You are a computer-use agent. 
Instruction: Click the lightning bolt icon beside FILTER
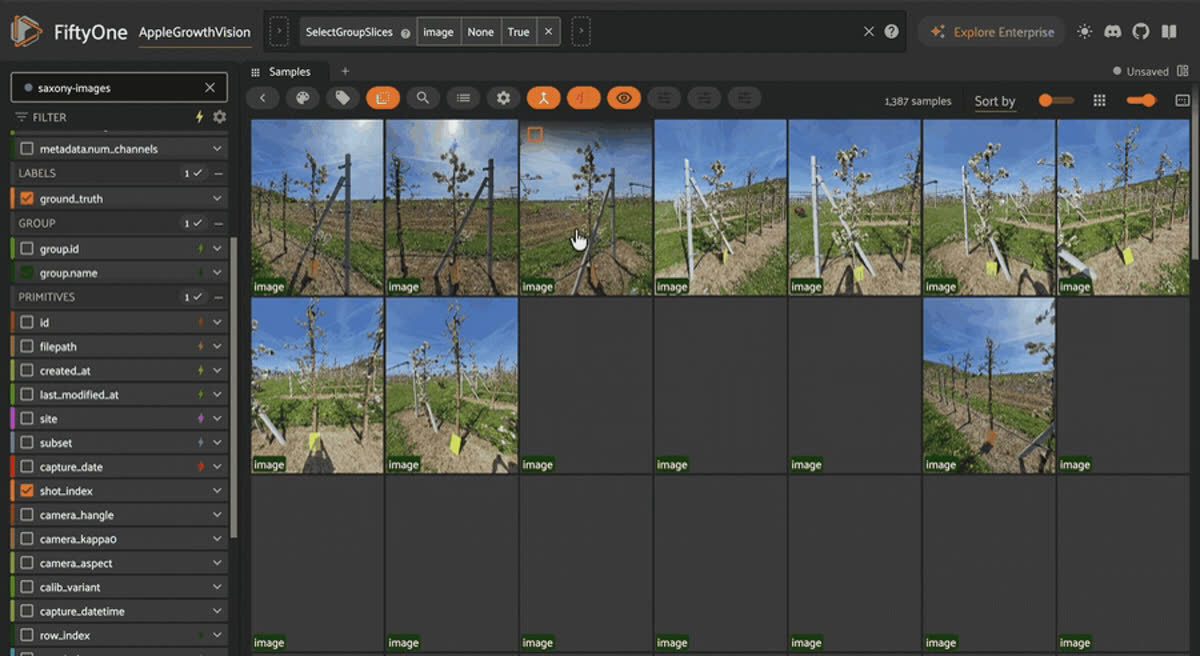click(x=199, y=117)
